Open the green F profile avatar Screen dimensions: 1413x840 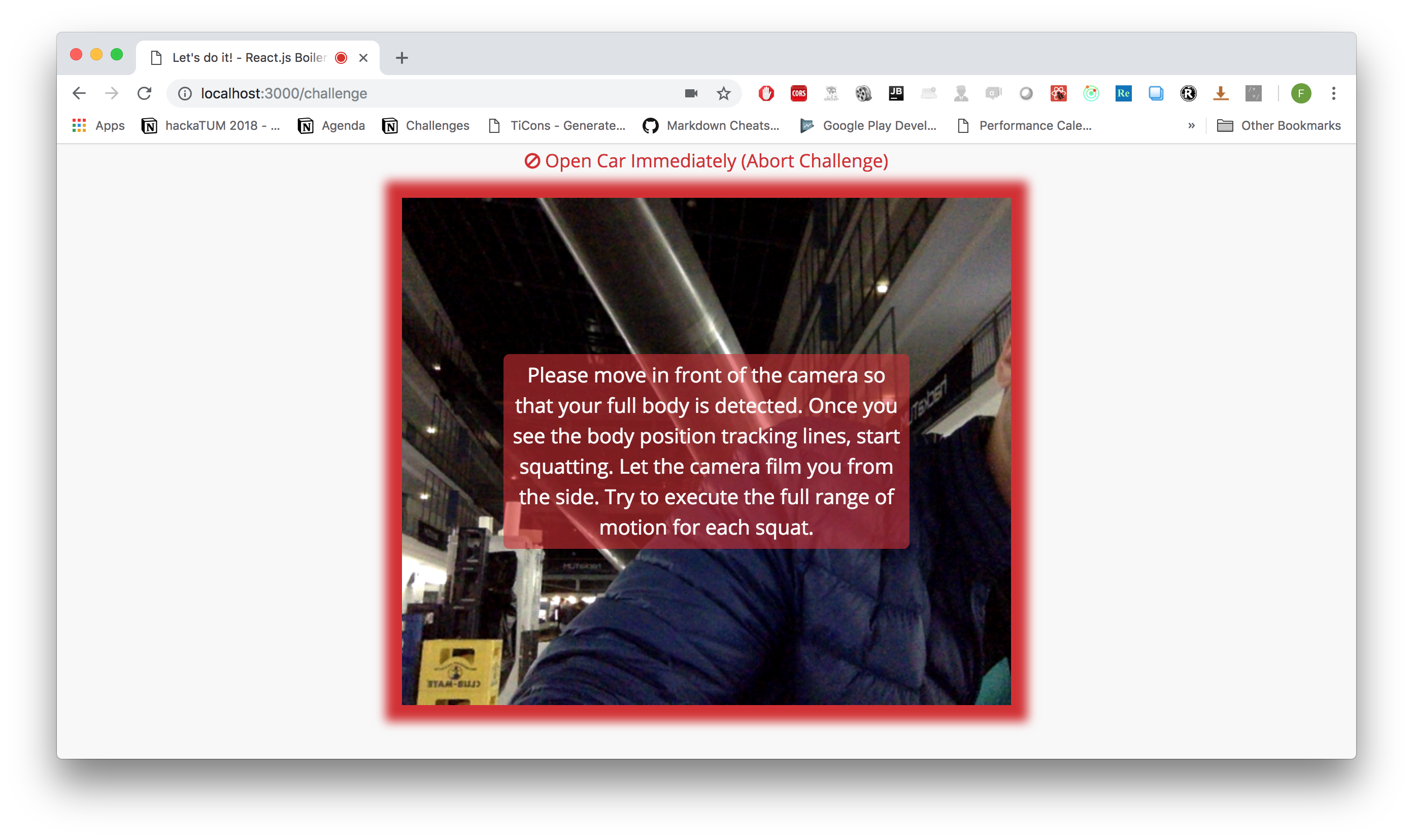pyautogui.click(x=1301, y=93)
